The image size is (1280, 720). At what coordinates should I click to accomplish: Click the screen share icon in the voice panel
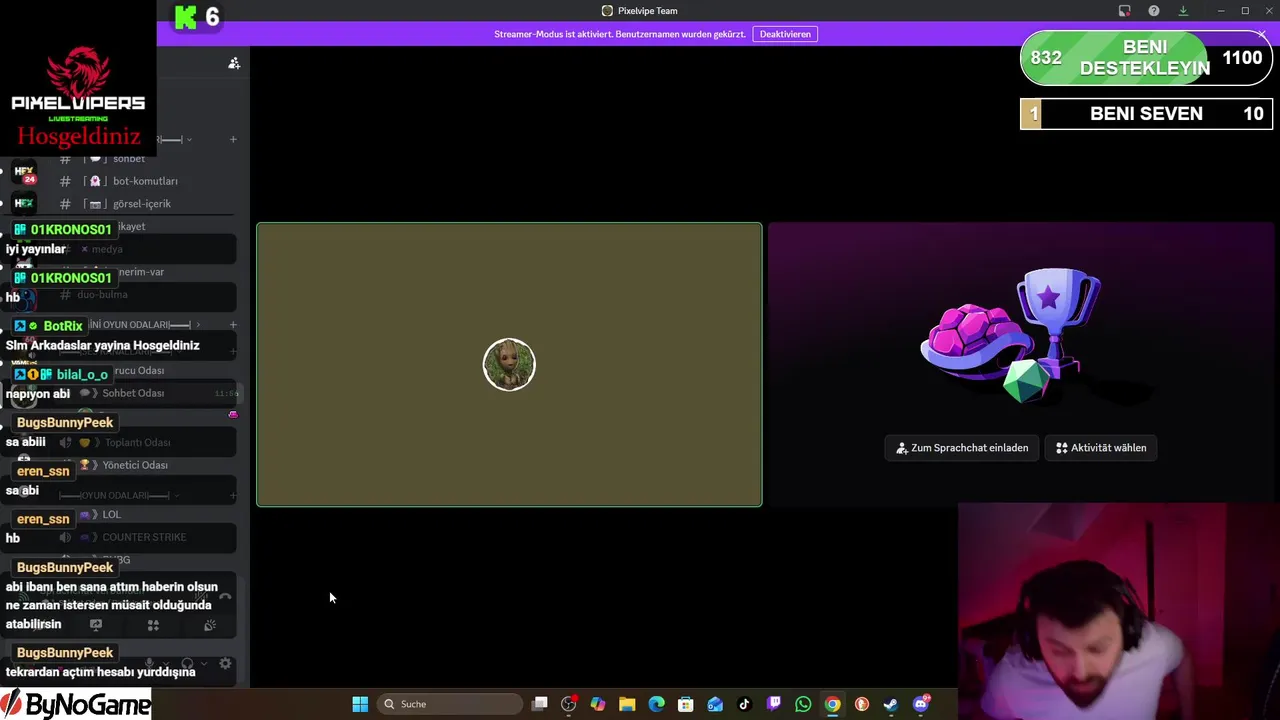pyautogui.click(x=96, y=625)
